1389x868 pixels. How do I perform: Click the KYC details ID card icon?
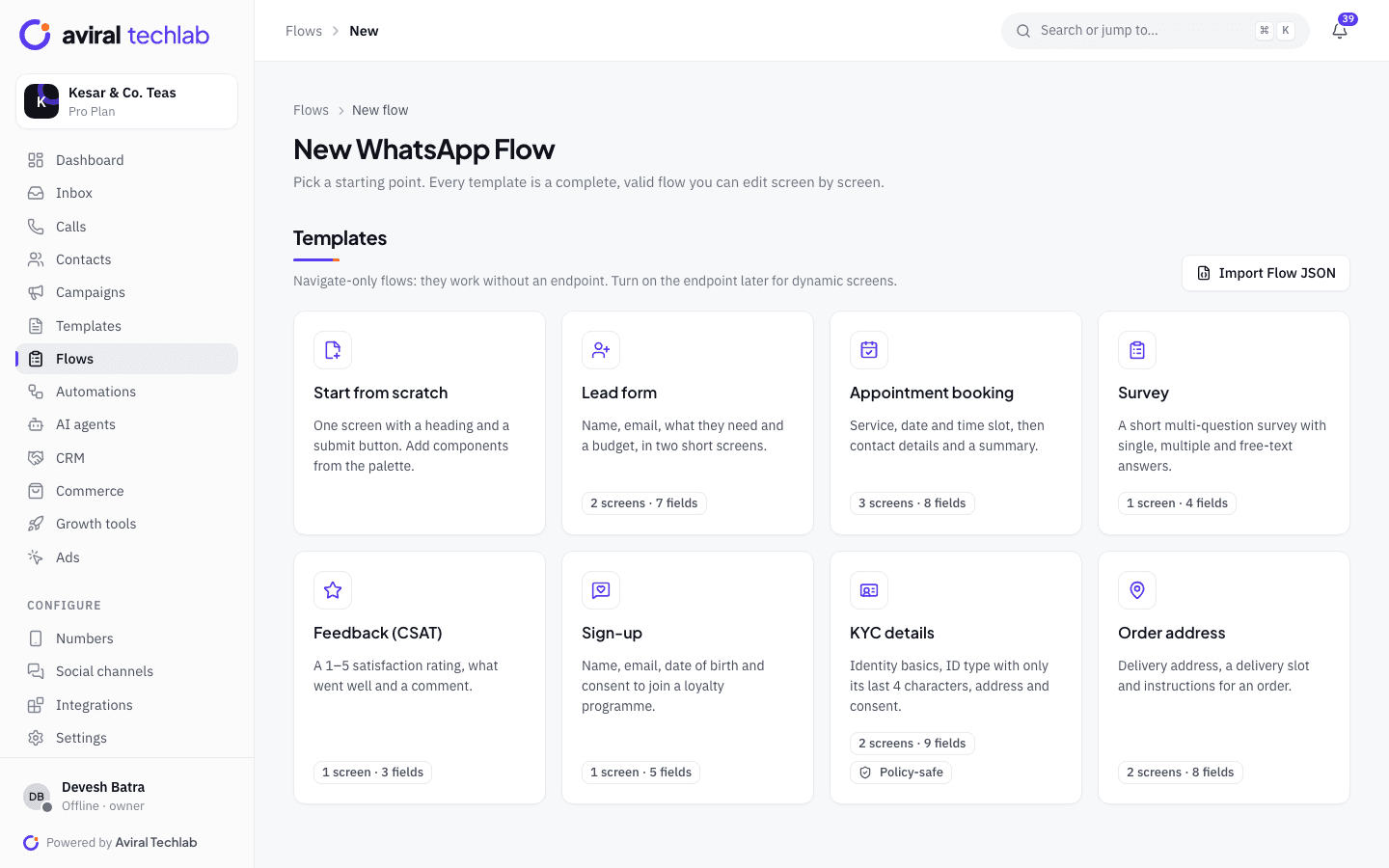point(869,590)
